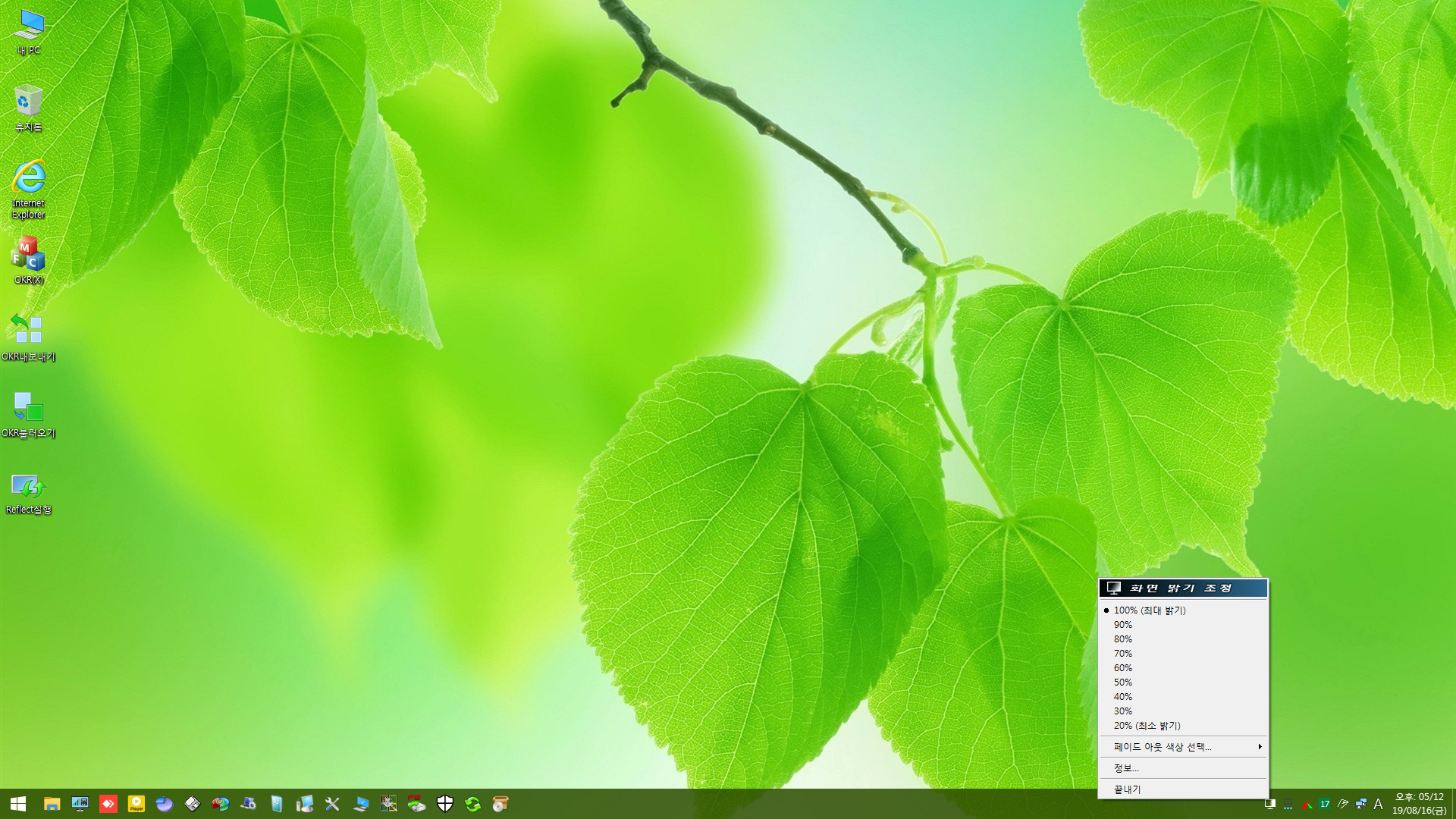
Task: Select 20% (최소 밝기) brightness option
Action: [1183, 726]
